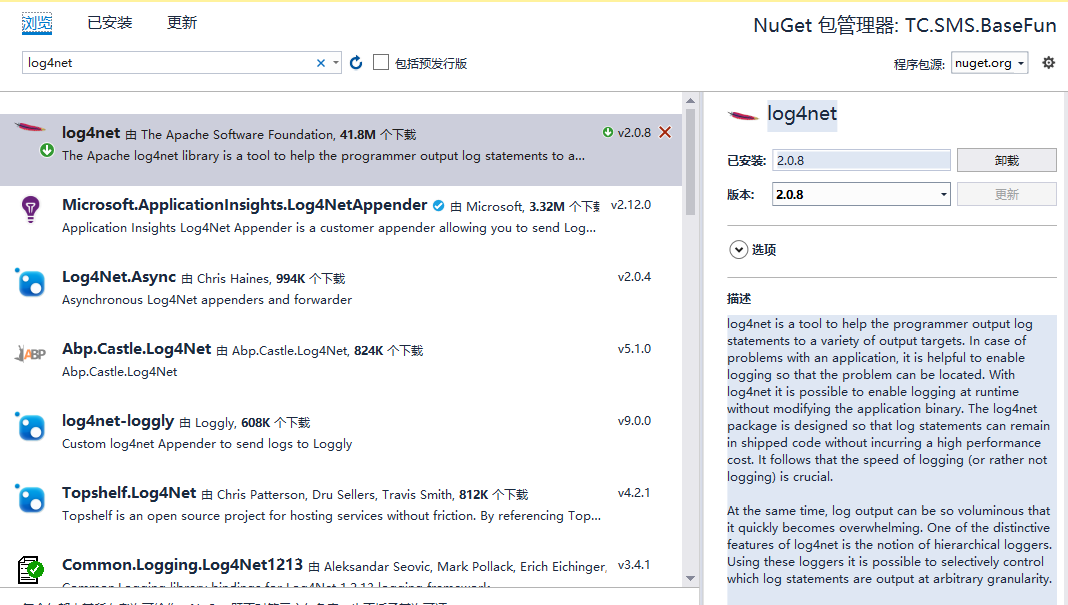Select the Log4Net.Async package
The height and width of the screenshot is (605, 1068).
[x=119, y=277]
